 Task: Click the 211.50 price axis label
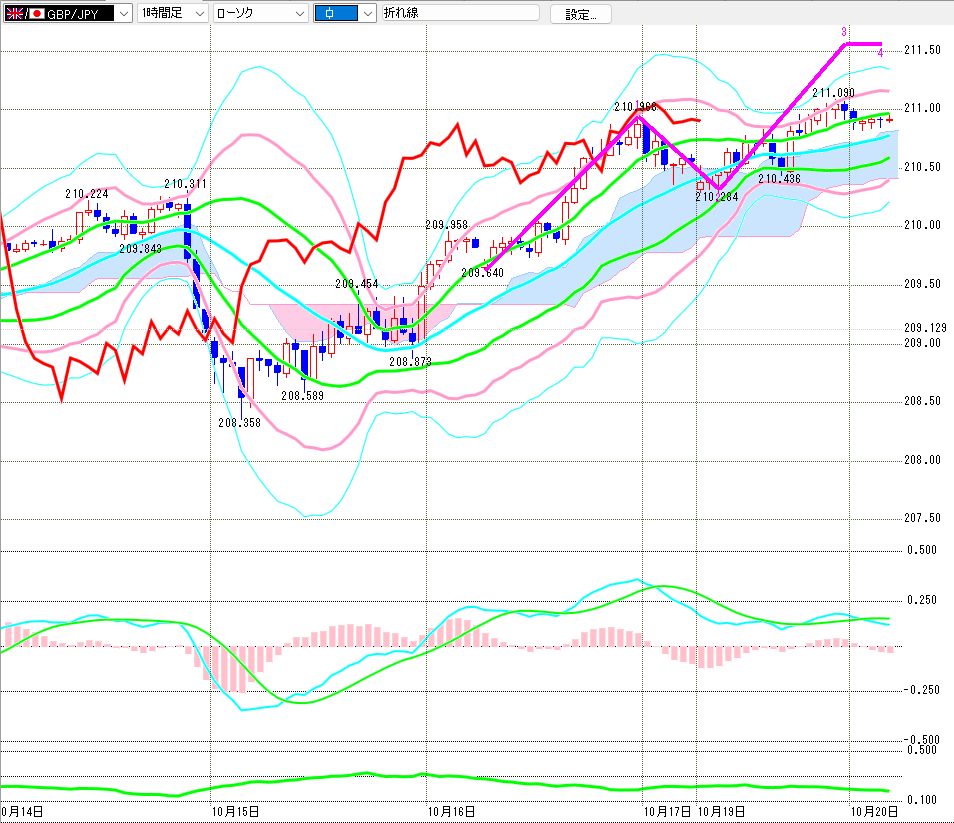922,50
